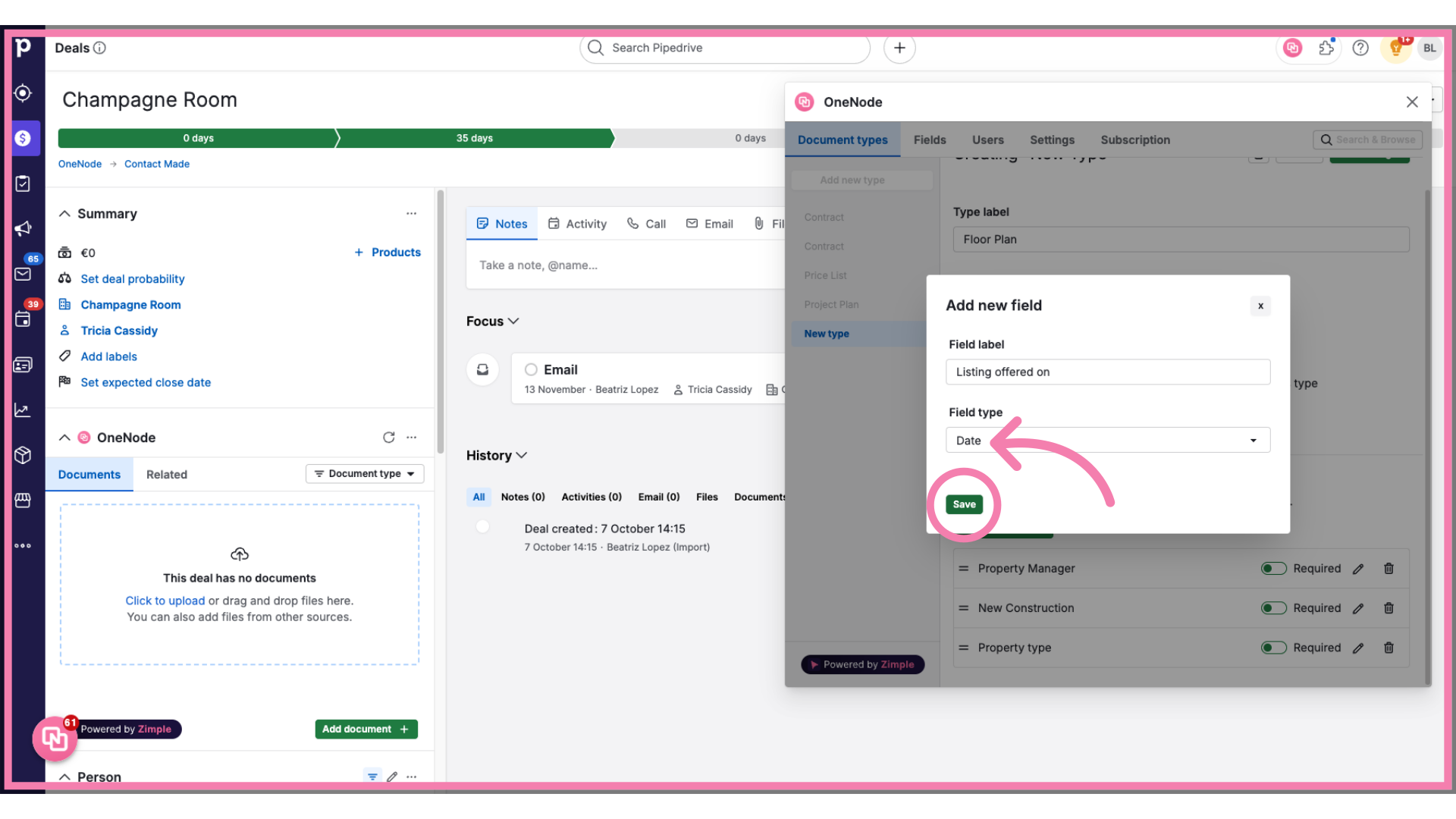
Task: Delete the Property type field
Action: click(x=1389, y=648)
